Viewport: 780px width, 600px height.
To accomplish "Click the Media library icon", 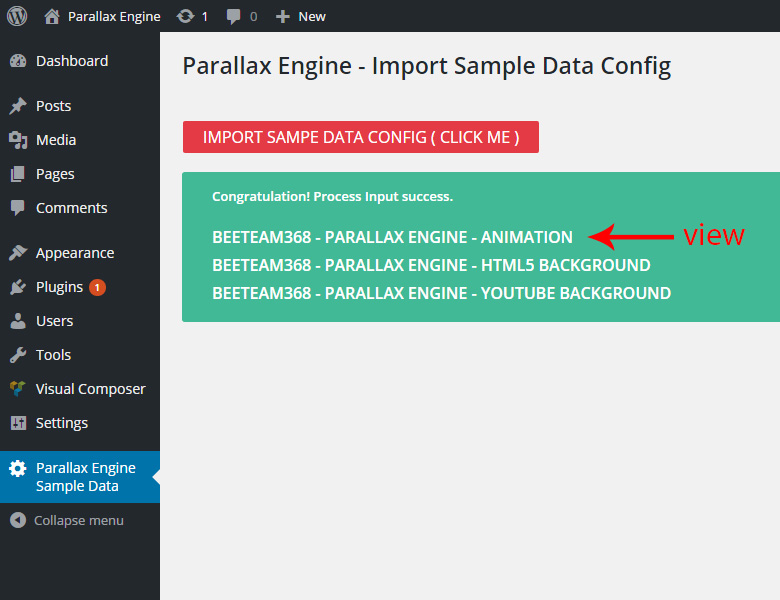I will click(x=18, y=140).
